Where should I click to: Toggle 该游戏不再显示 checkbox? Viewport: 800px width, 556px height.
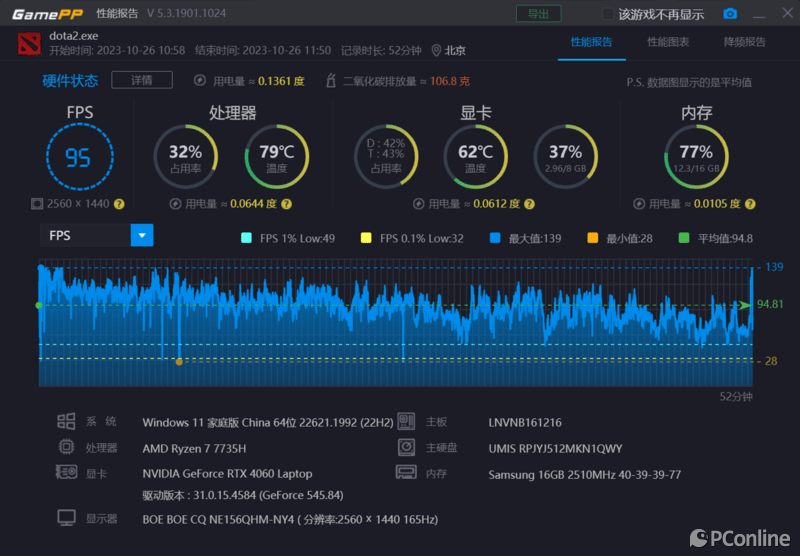pyautogui.click(x=608, y=14)
